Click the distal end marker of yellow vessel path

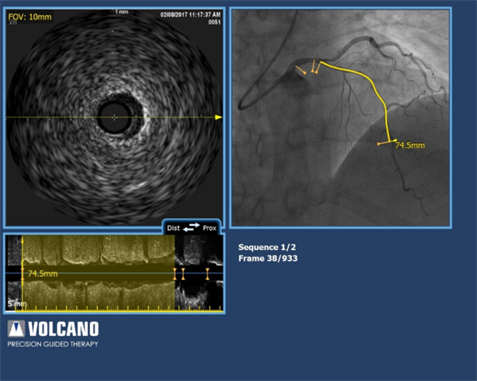point(387,142)
